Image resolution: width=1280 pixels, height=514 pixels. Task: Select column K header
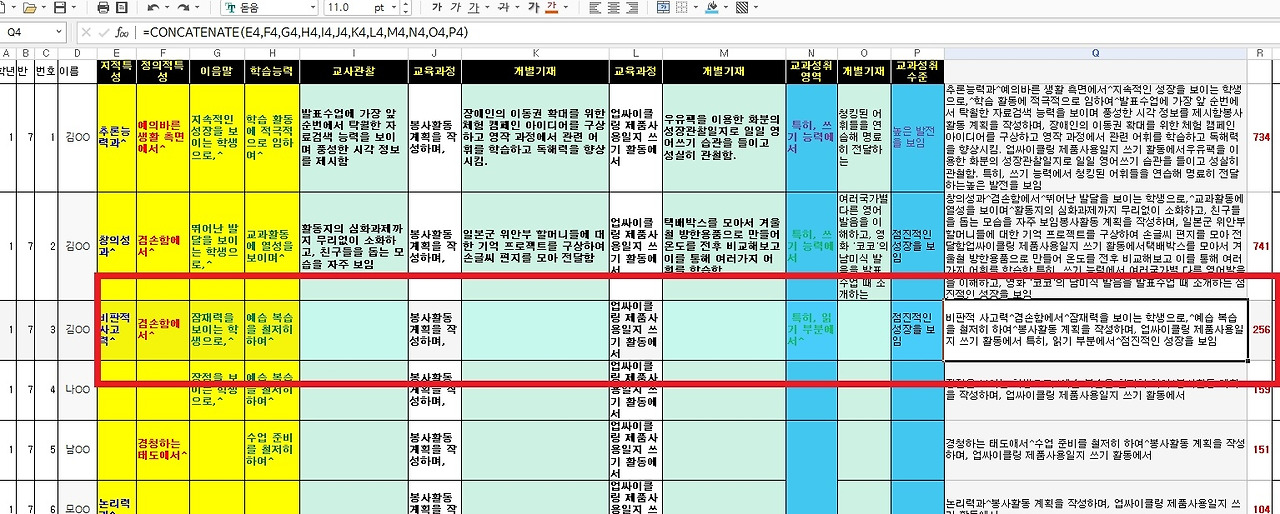point(534,53)
